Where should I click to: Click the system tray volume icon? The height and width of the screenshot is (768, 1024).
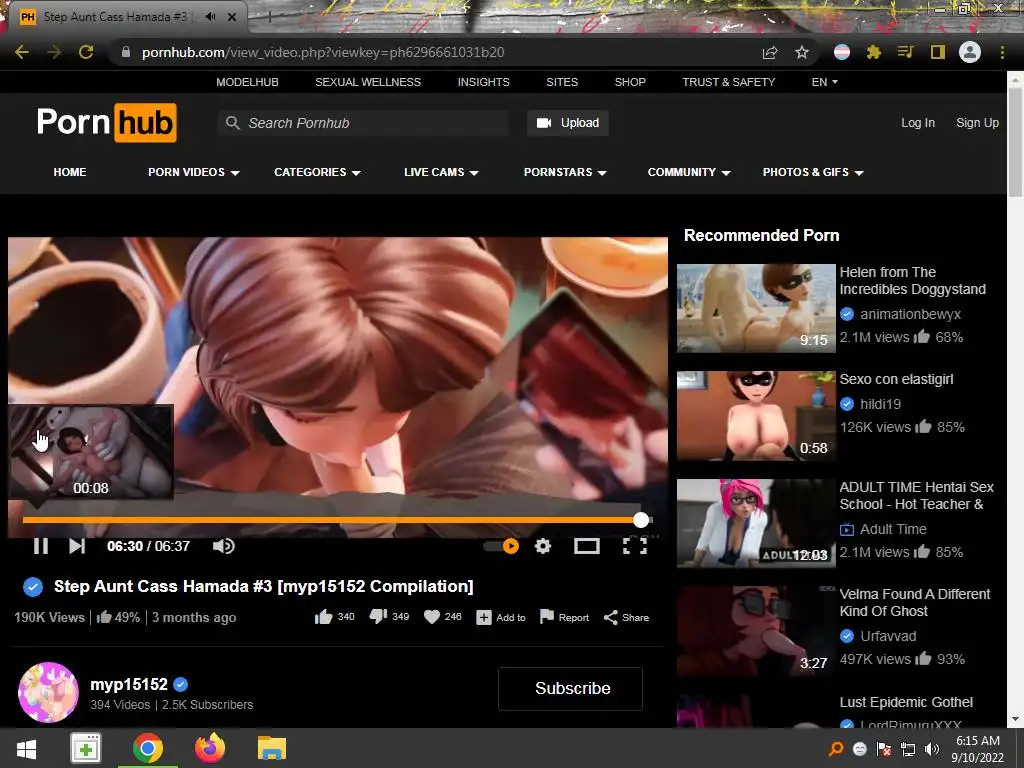[x=933, y=749]
